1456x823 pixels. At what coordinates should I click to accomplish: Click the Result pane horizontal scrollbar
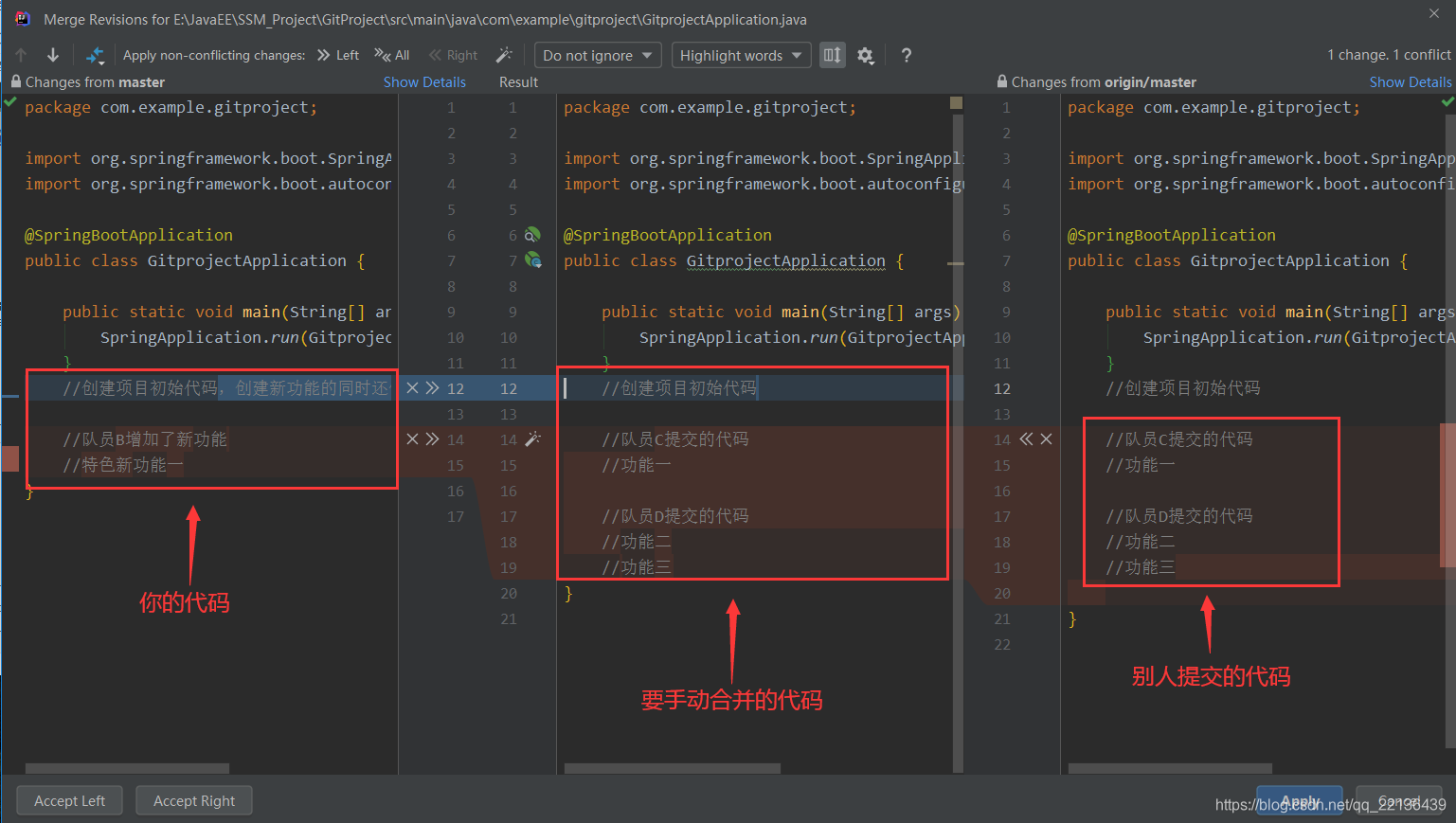(673, 768)
